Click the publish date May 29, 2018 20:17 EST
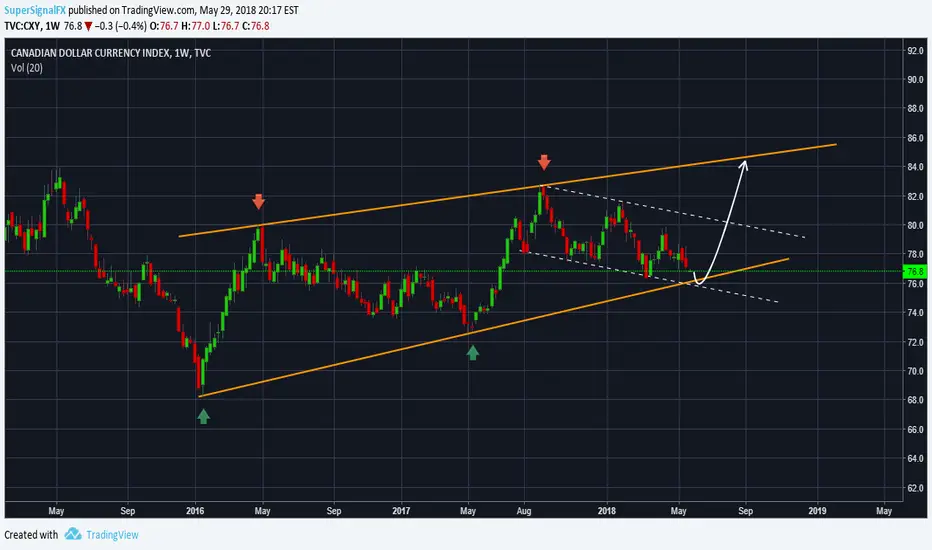The width and height of the screenshot is (932, 550). pos(249,10)
